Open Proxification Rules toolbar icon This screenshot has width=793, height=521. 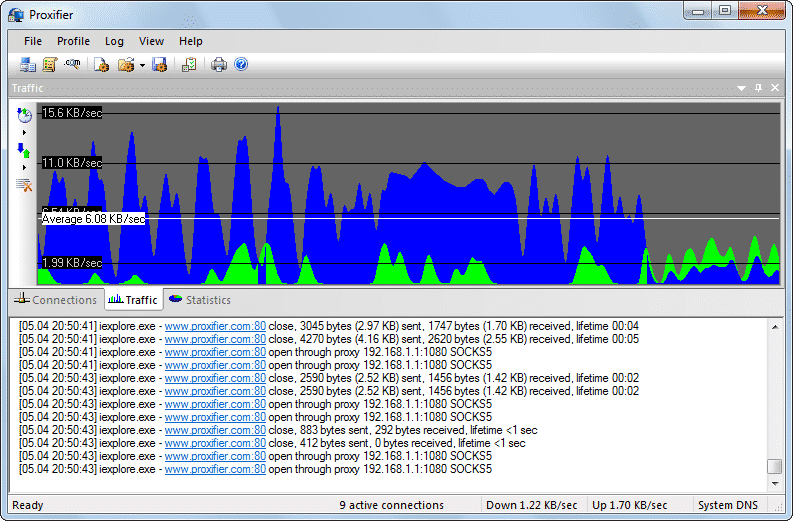(x=49, y=65)
